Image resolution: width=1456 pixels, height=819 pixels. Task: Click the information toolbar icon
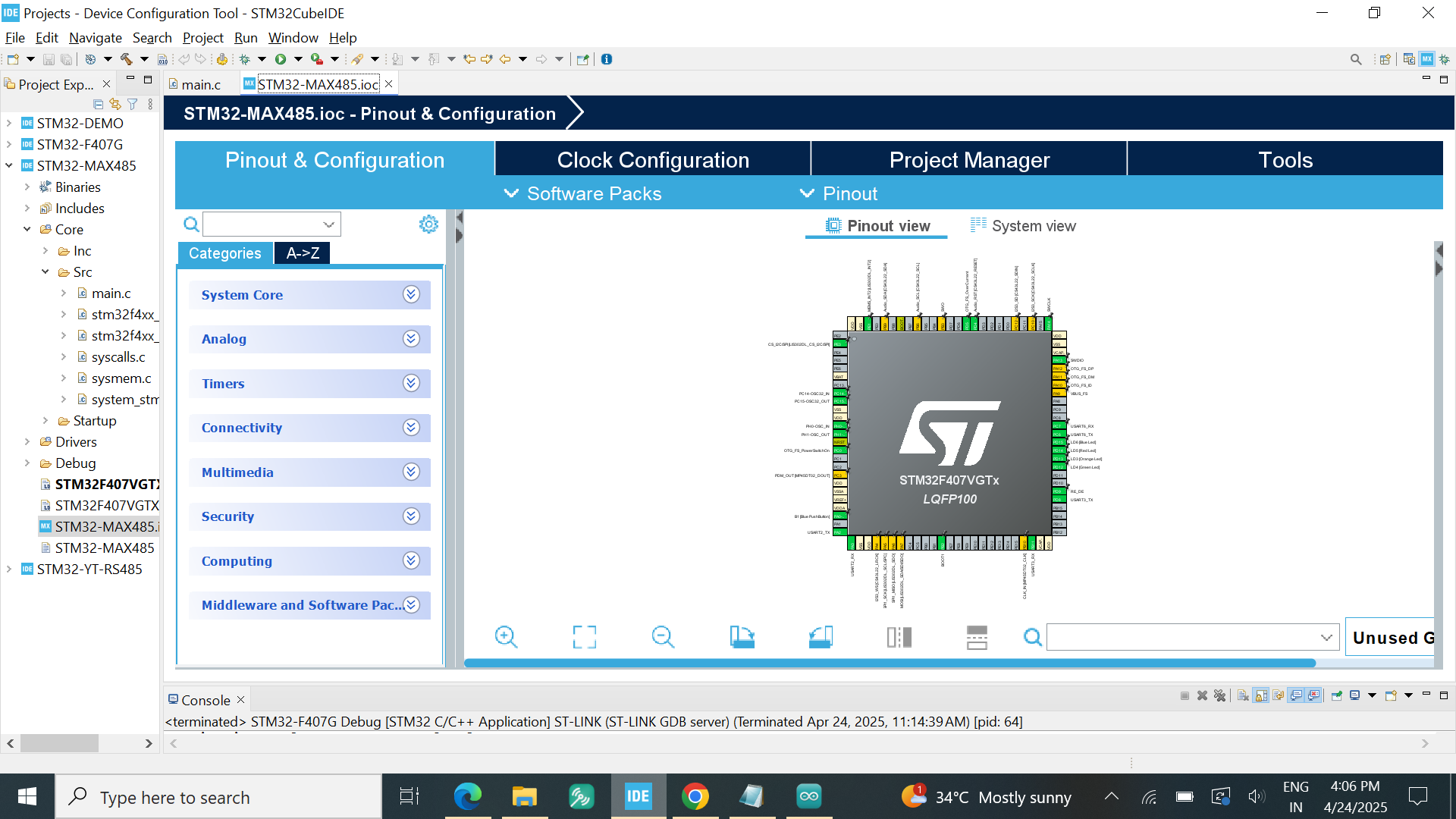pos(607,59)
